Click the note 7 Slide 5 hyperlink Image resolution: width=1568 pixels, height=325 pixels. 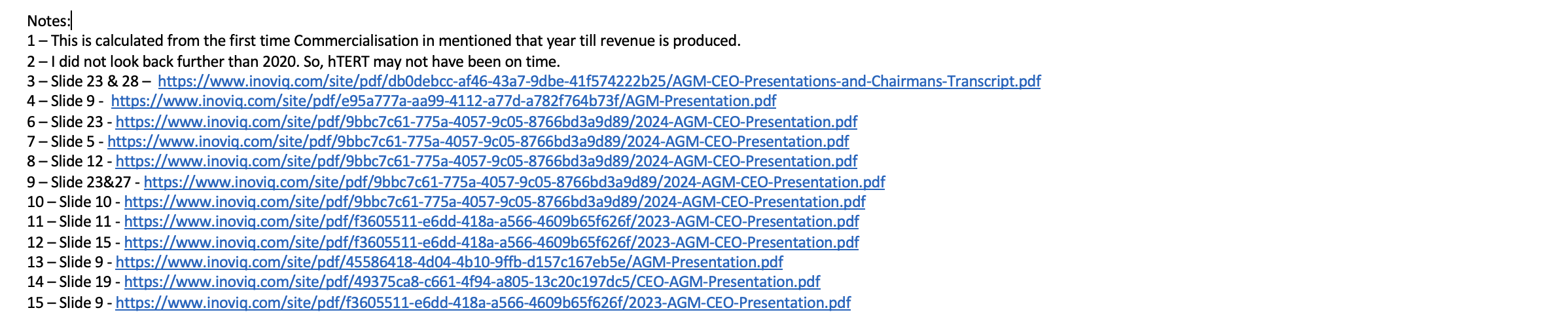point(478,142)
